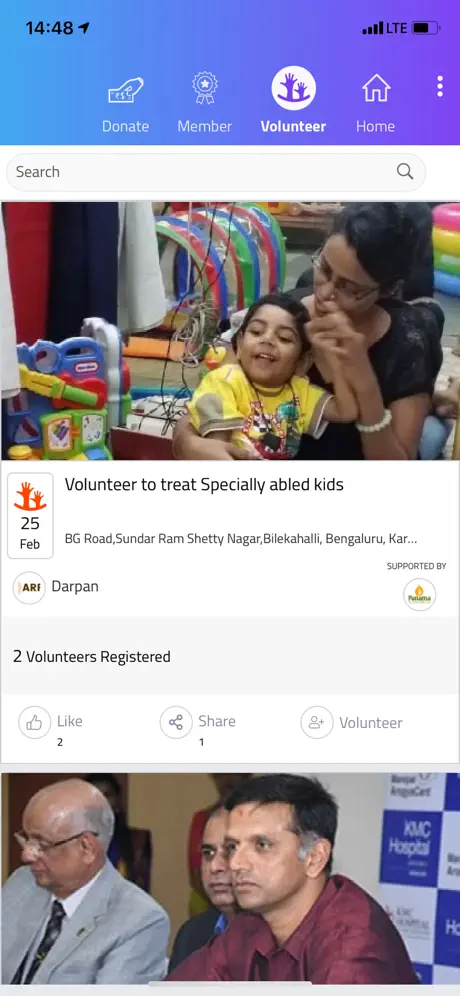Screen dimensions: 460x996
Task: Share the volunteer opportunity post
Action: [x=176, y=722]
